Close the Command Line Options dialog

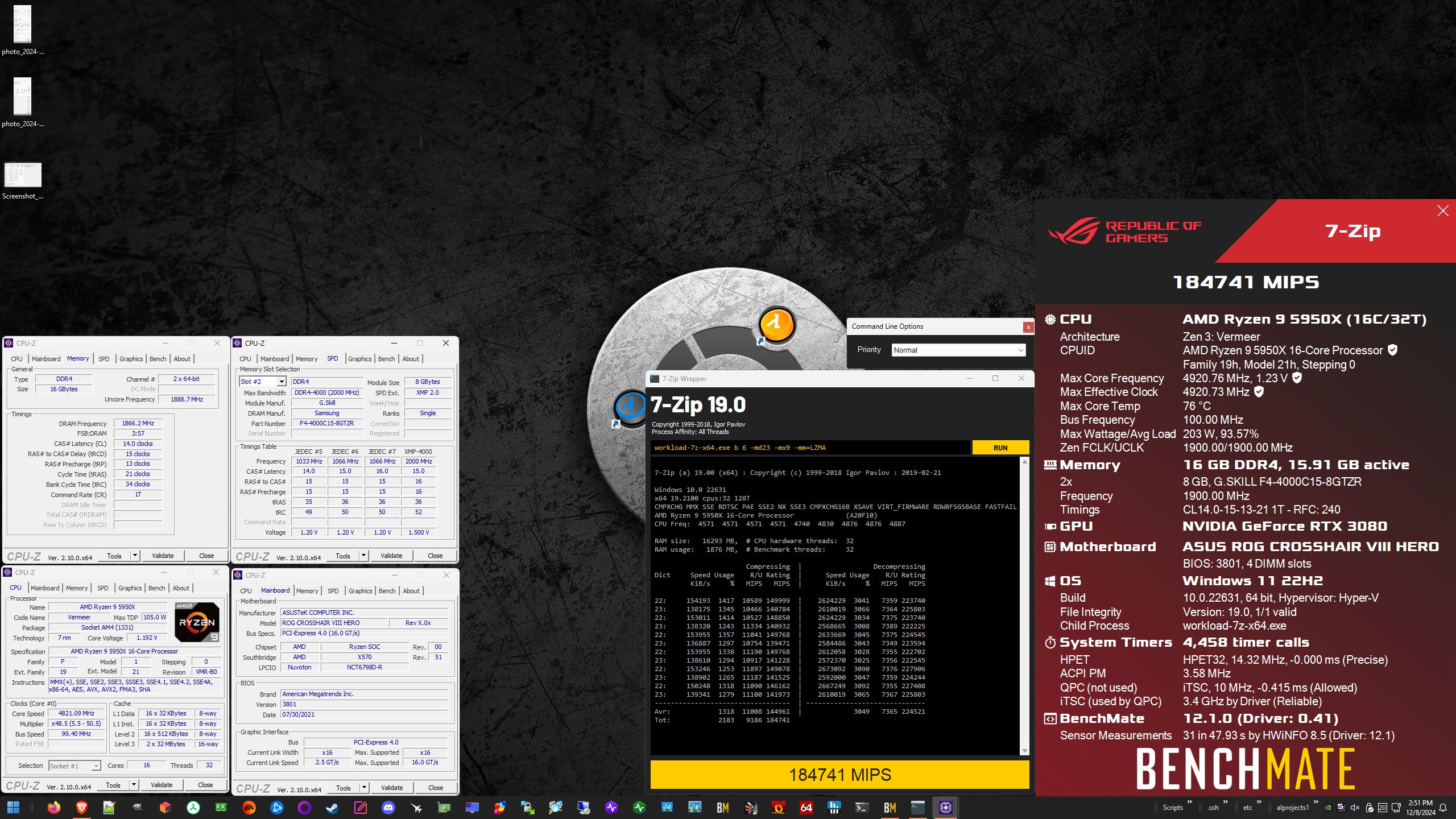[1028, 327]
